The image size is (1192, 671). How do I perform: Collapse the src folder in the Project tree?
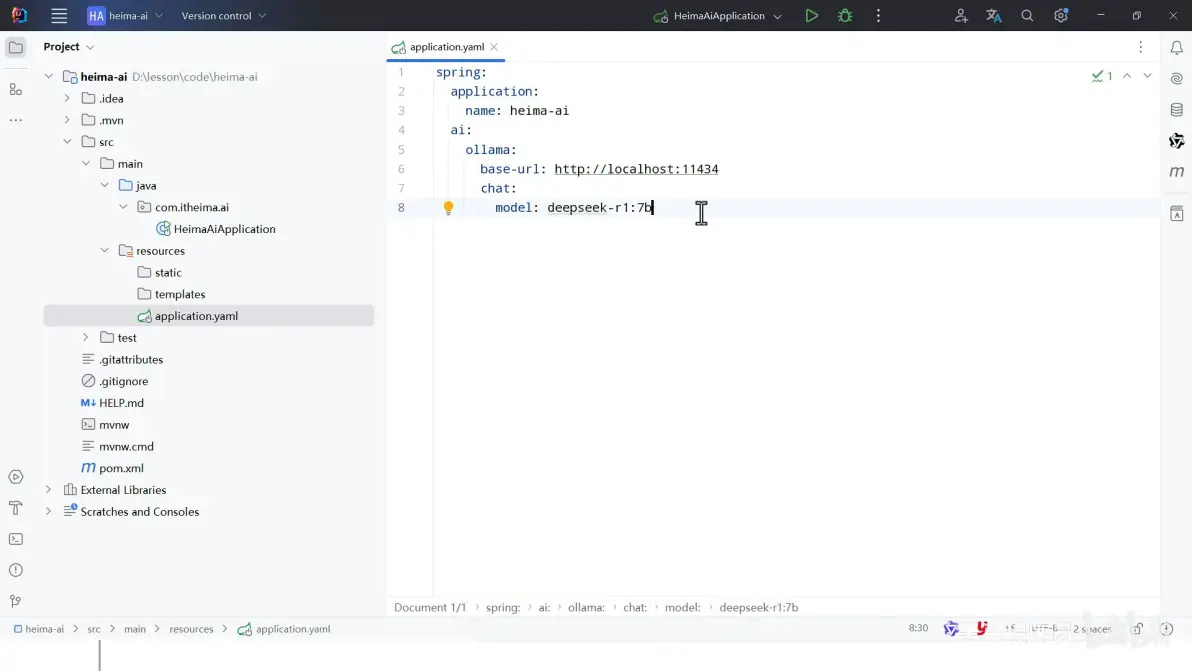[68, 141]
